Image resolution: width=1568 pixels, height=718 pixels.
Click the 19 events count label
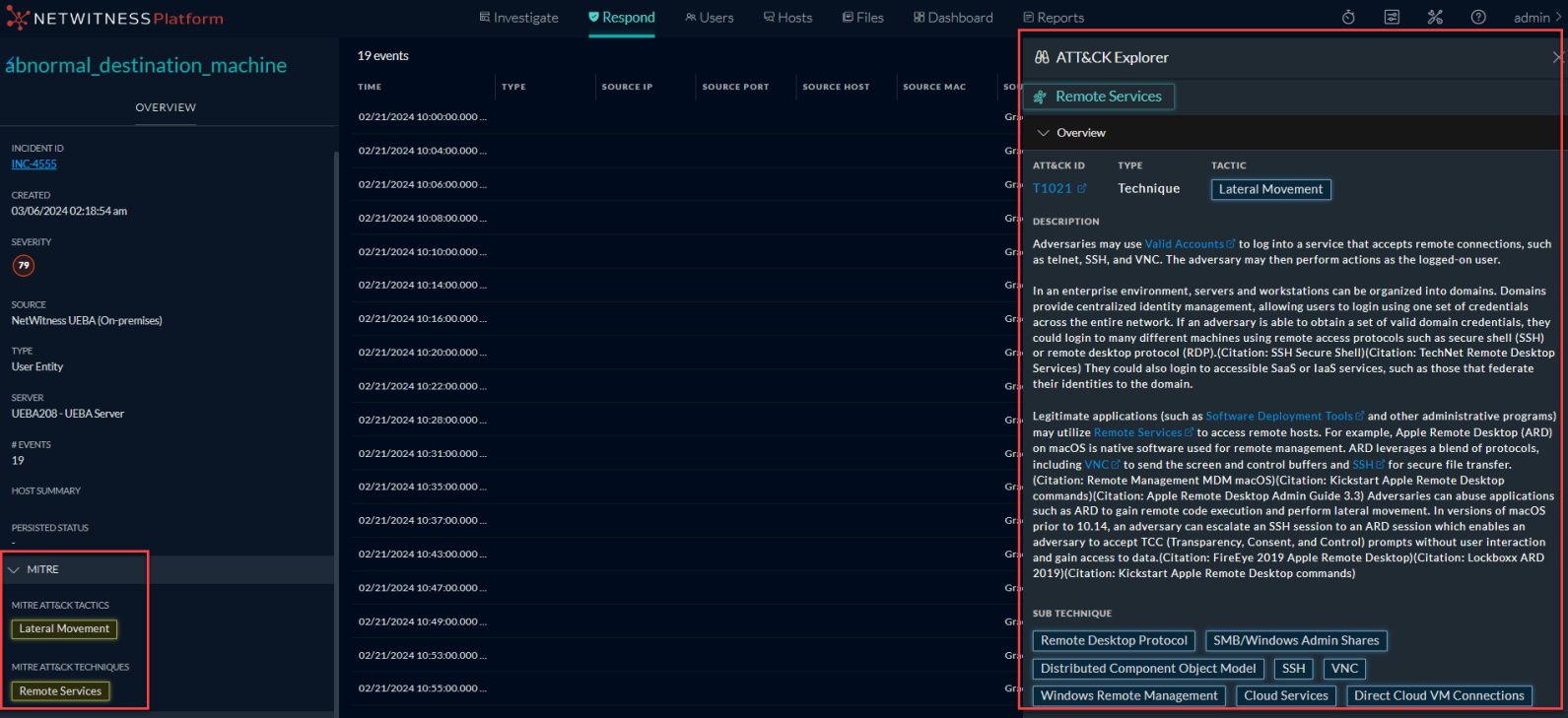(383, 56)
